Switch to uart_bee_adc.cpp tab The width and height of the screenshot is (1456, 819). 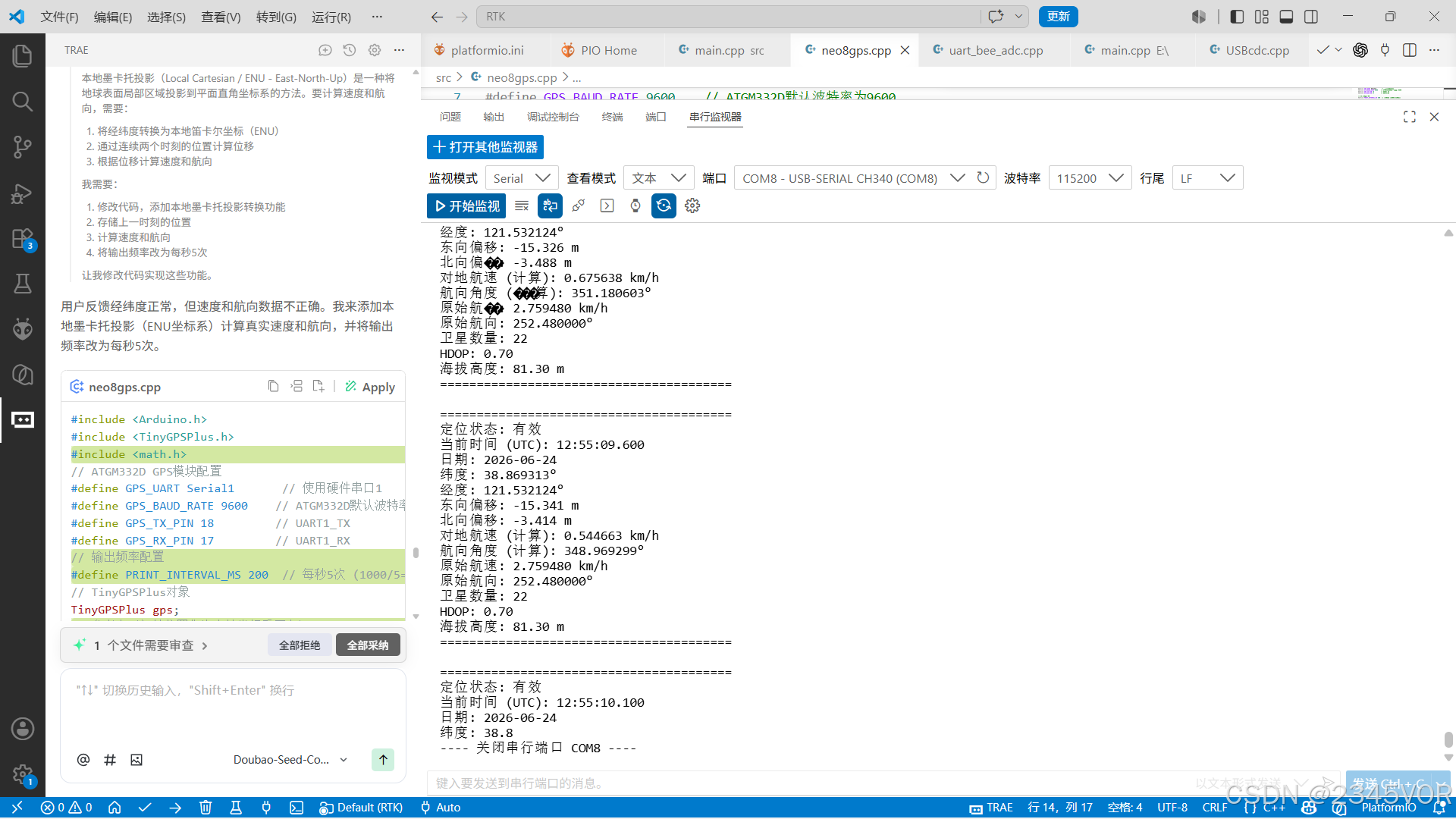(x=996, y=50)
